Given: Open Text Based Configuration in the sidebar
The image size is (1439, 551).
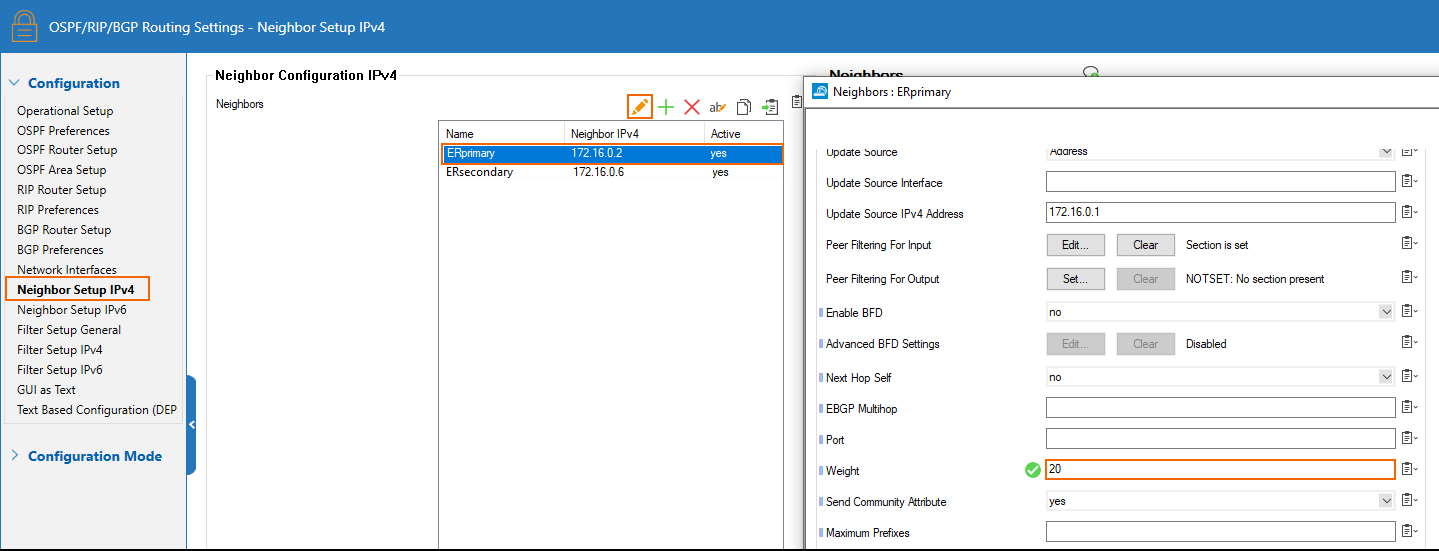Looking at the screenshot, I should tap(97, 410).
